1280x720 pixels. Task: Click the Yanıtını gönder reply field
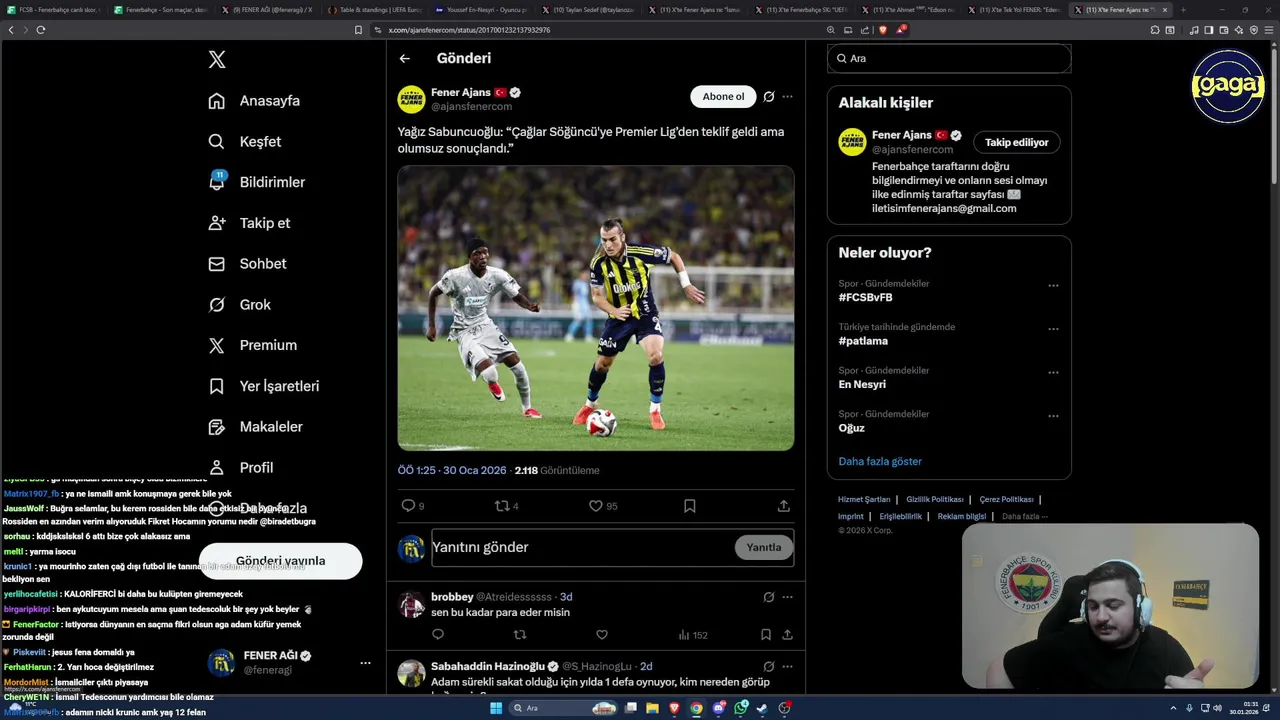pos(582,548)
